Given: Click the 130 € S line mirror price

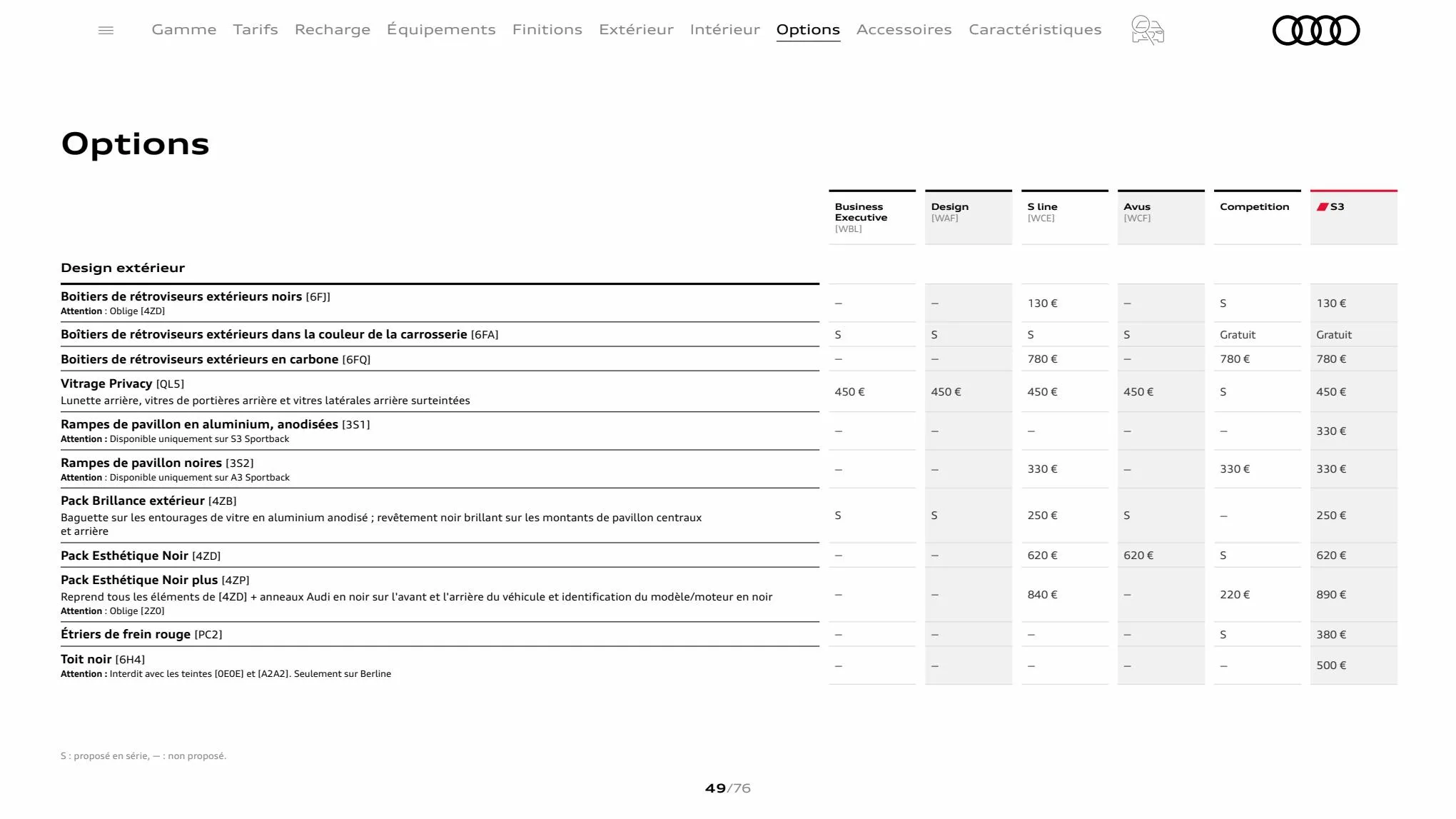Looking at the screenshot, I should [x=1042, y=303].
